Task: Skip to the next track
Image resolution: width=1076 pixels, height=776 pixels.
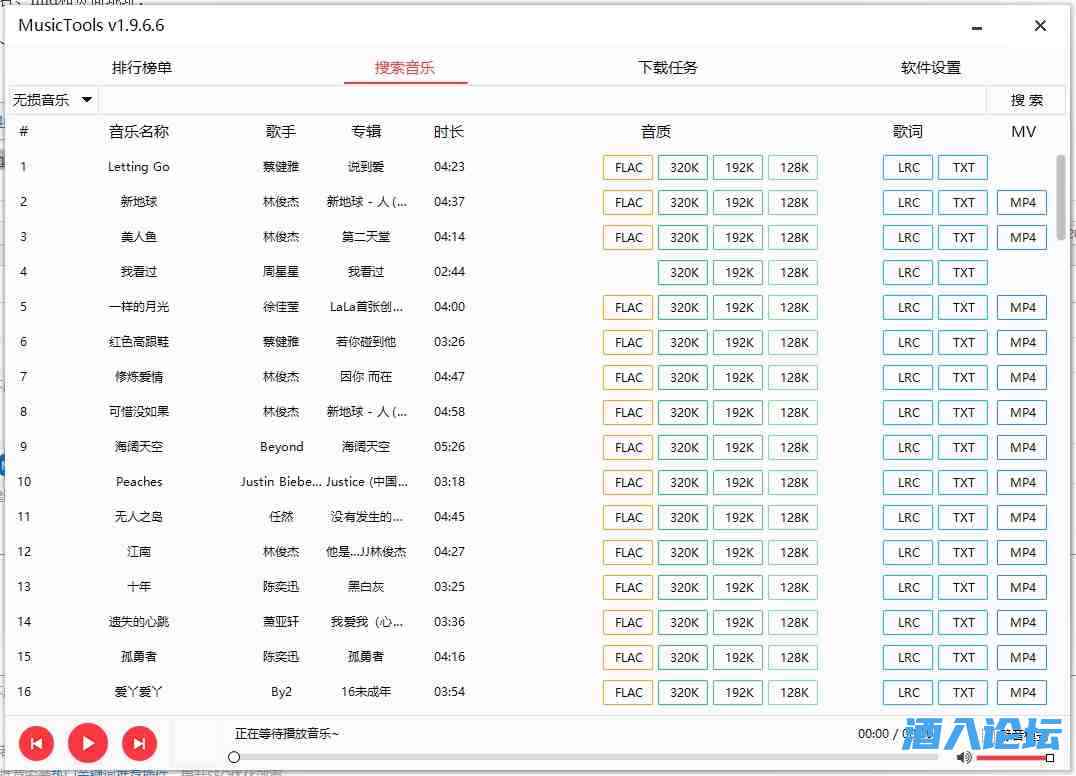Action: [x=139, y=743]
